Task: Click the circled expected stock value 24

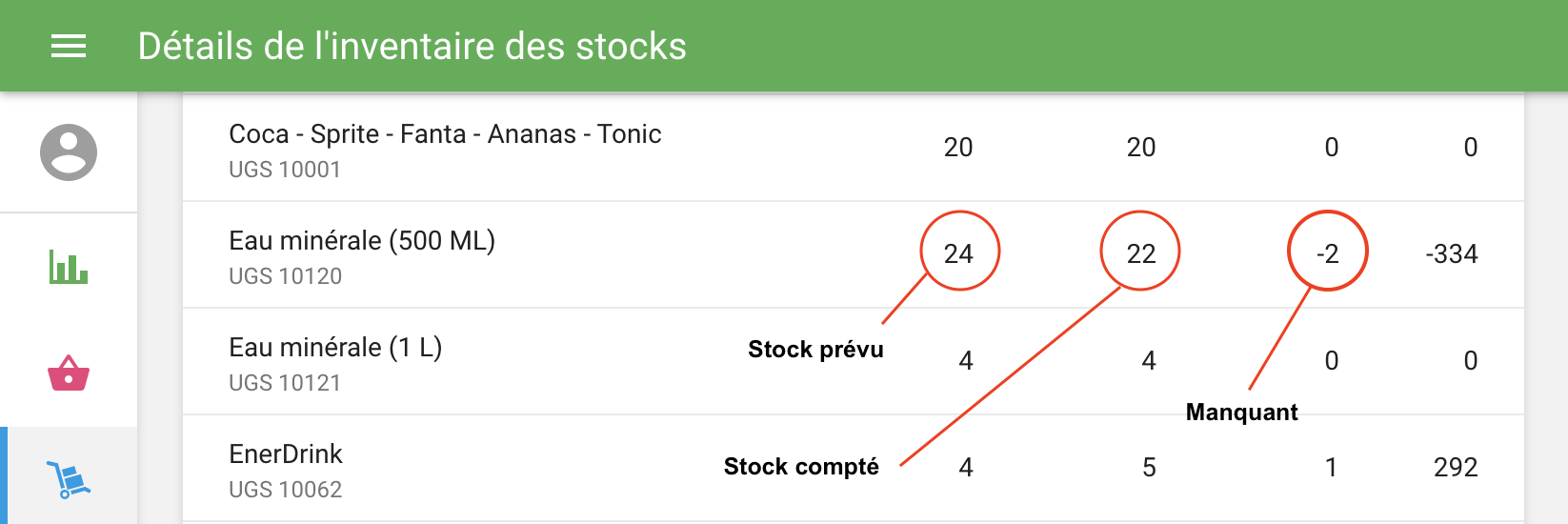Action: click(x=958, y=253)
